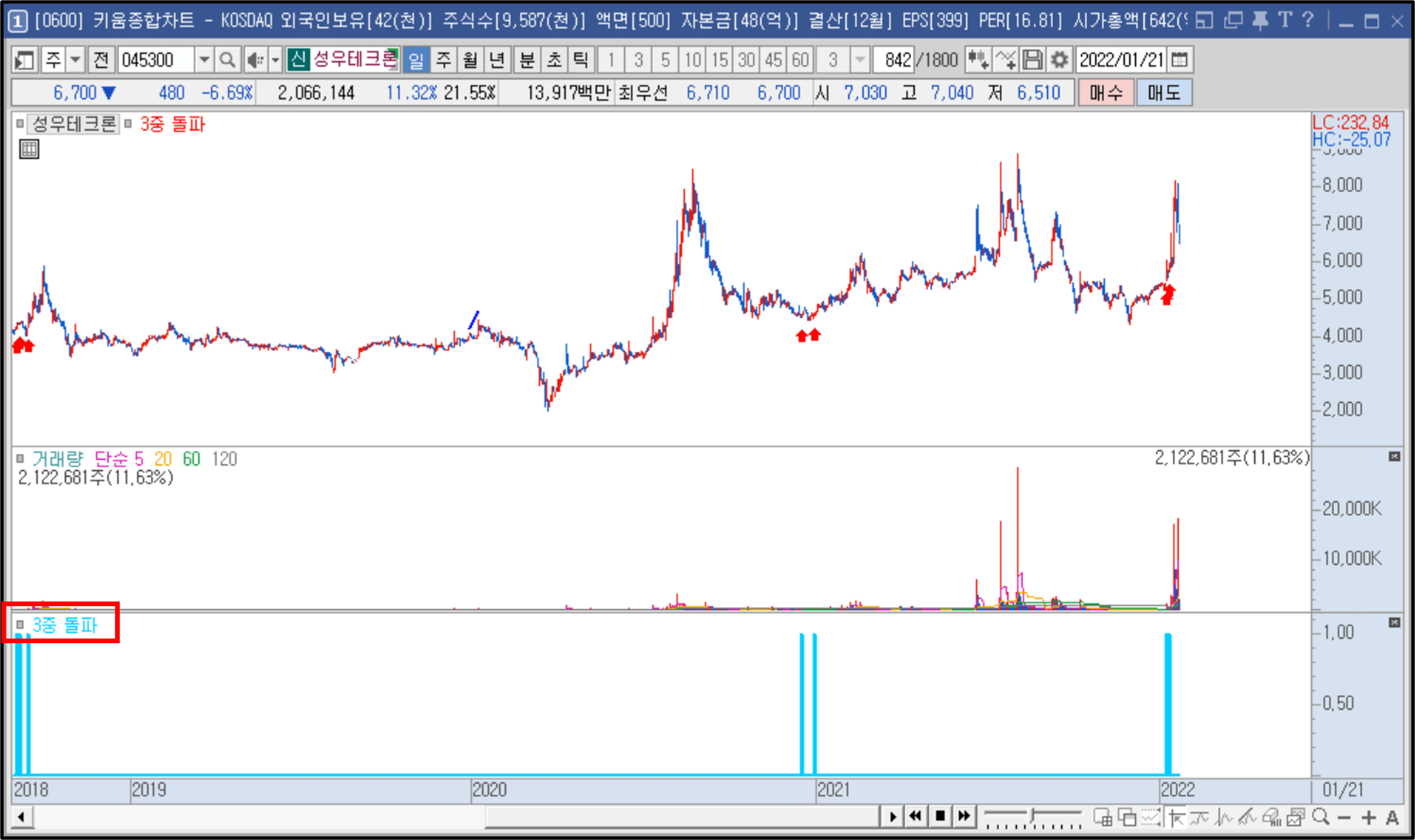Click the fast-forward playback button
Screen dimensions: 1415x840
pyautogui.click(x=964, y=817)
